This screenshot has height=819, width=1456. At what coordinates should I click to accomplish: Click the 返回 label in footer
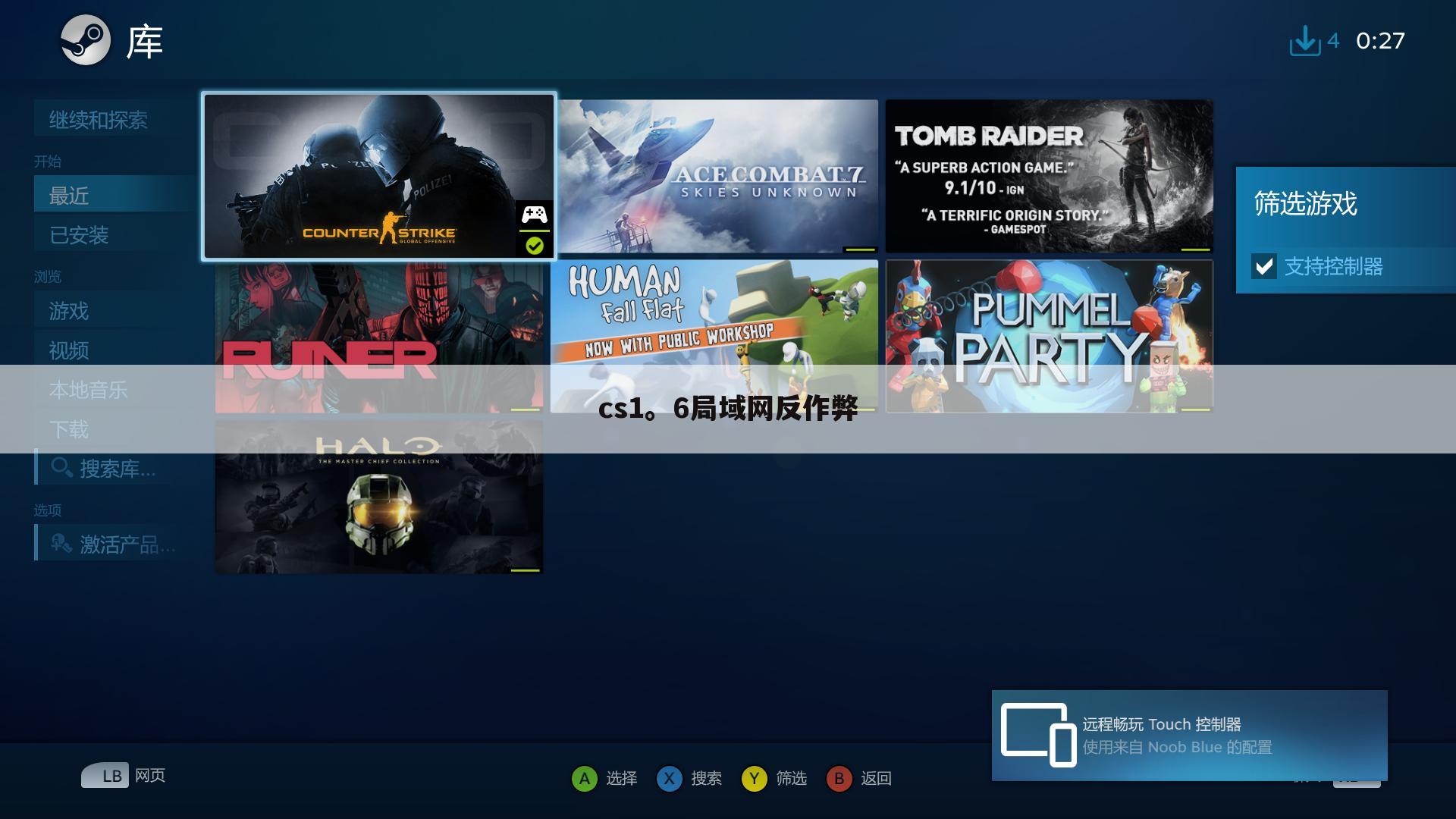click(x=877, y=778)
